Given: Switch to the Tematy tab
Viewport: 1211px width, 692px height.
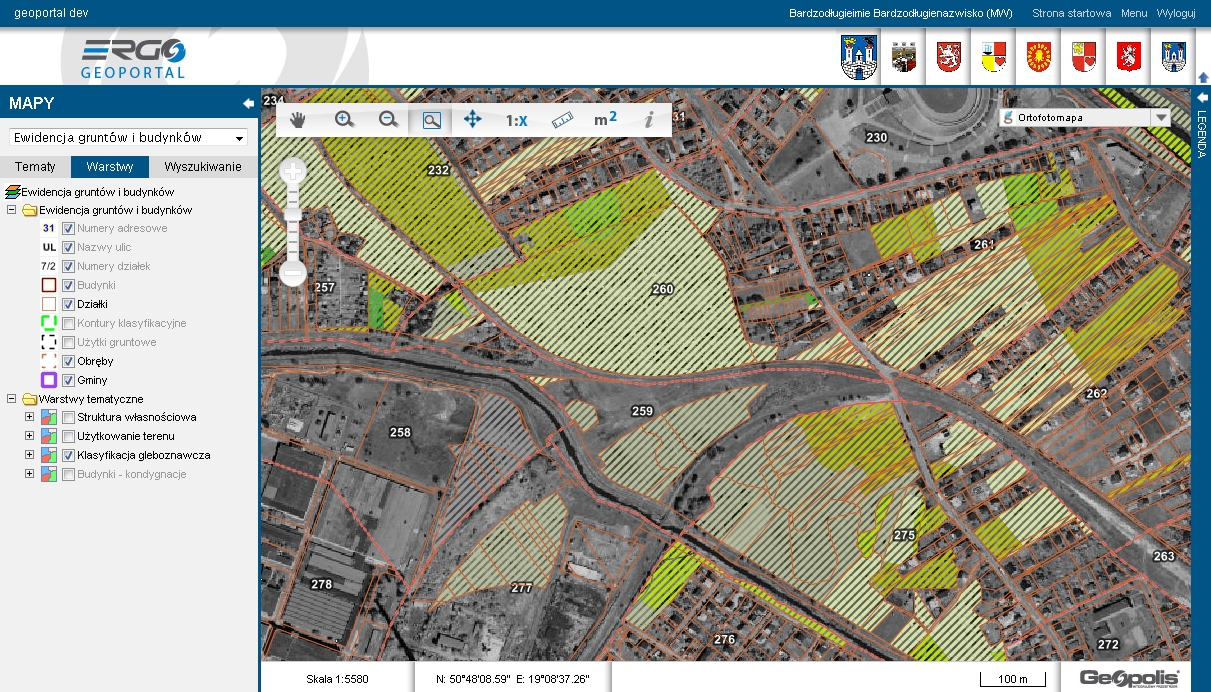Looking at the screenshot, I should tap(35, 167).
